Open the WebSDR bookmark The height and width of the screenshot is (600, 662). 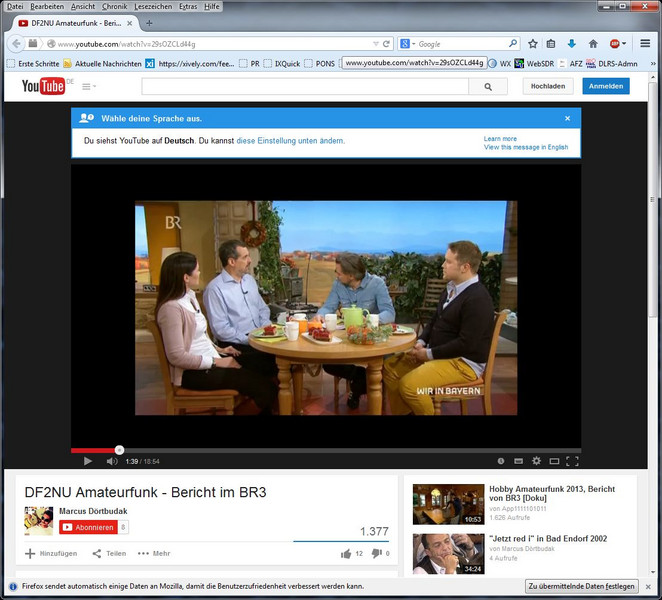[534, 64]
